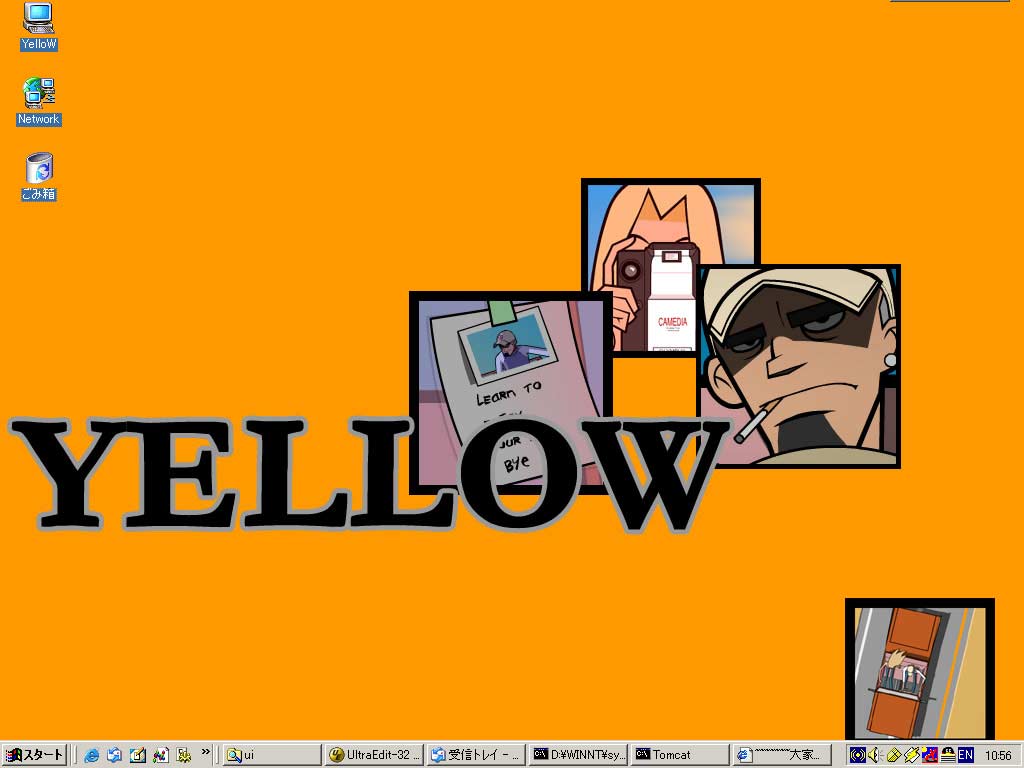The width and height of the screenshot is (1024, 768).
Task: Switch to D:¥WINNT¥sy... console window
Action: pos(579,755)
